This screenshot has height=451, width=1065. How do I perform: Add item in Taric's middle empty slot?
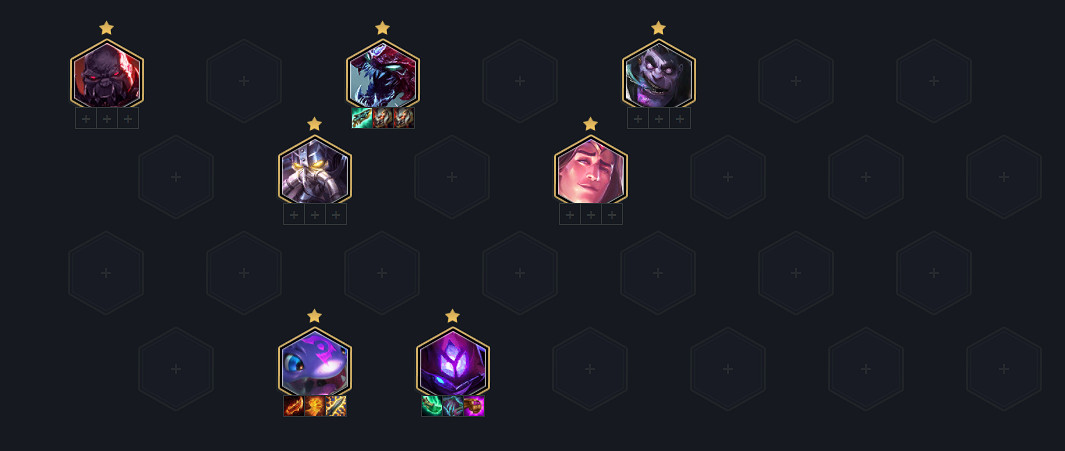click(591, 215)
